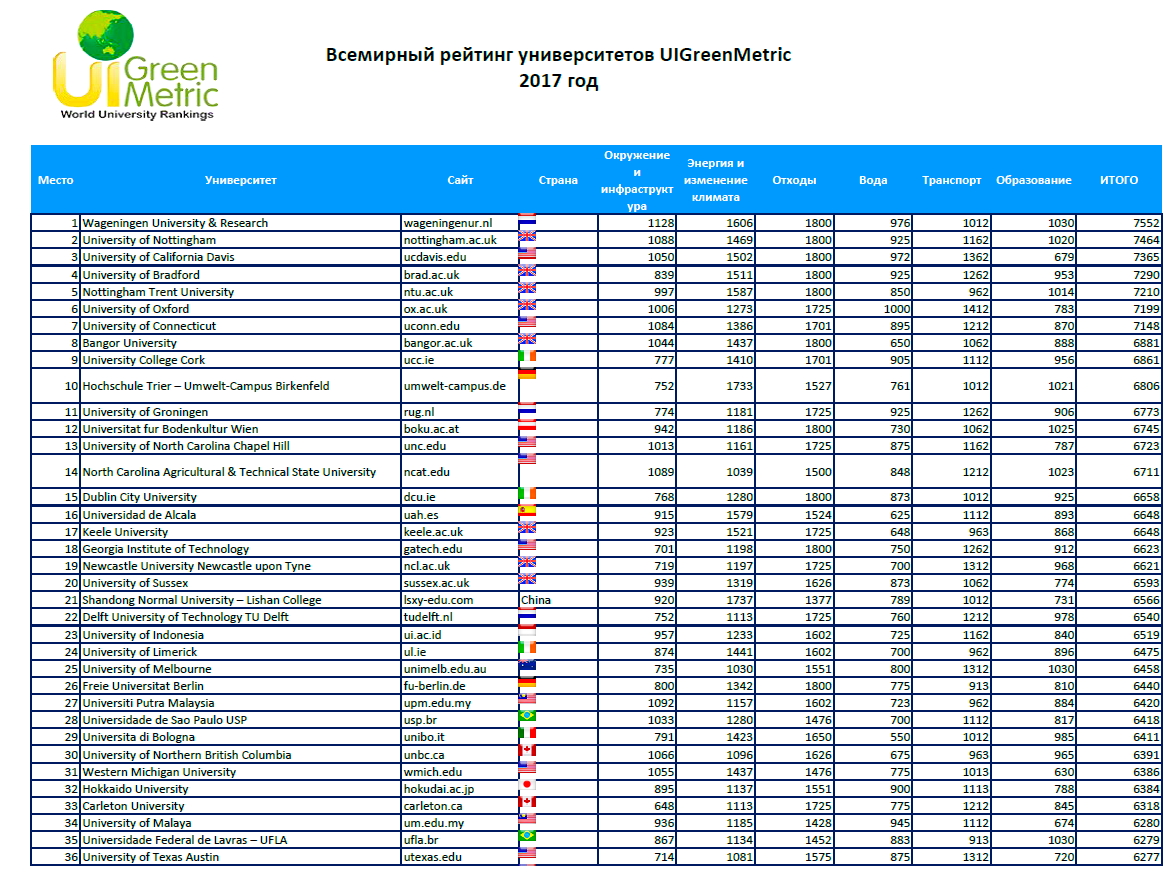Click the German flag in Hochschule Trier row
This screenshot has height=879, width=1174.
tap(527, 374)
